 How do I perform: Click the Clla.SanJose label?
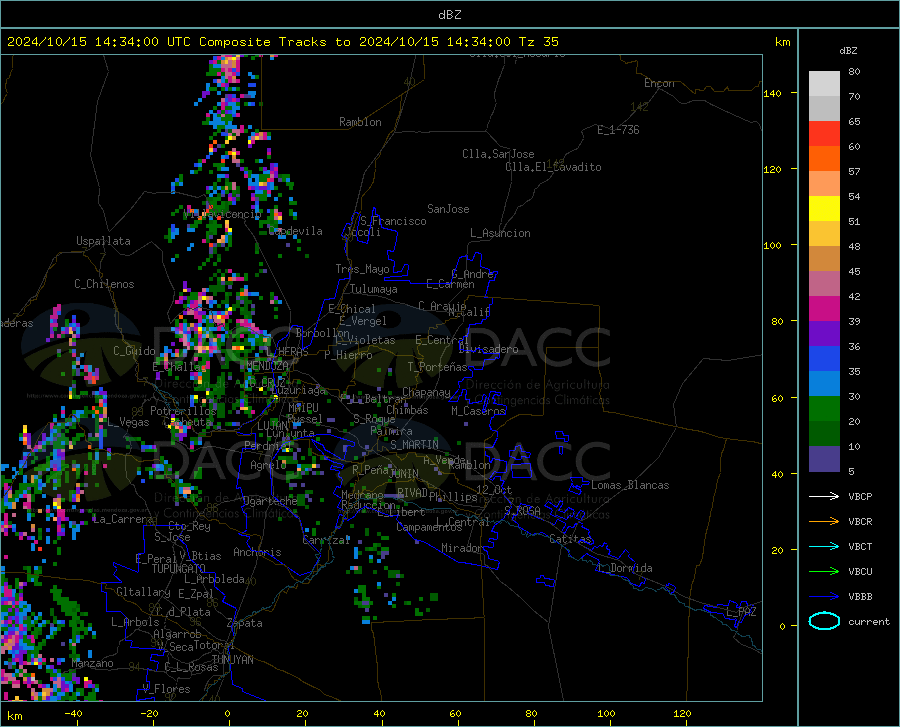click(x=498, y=154)
